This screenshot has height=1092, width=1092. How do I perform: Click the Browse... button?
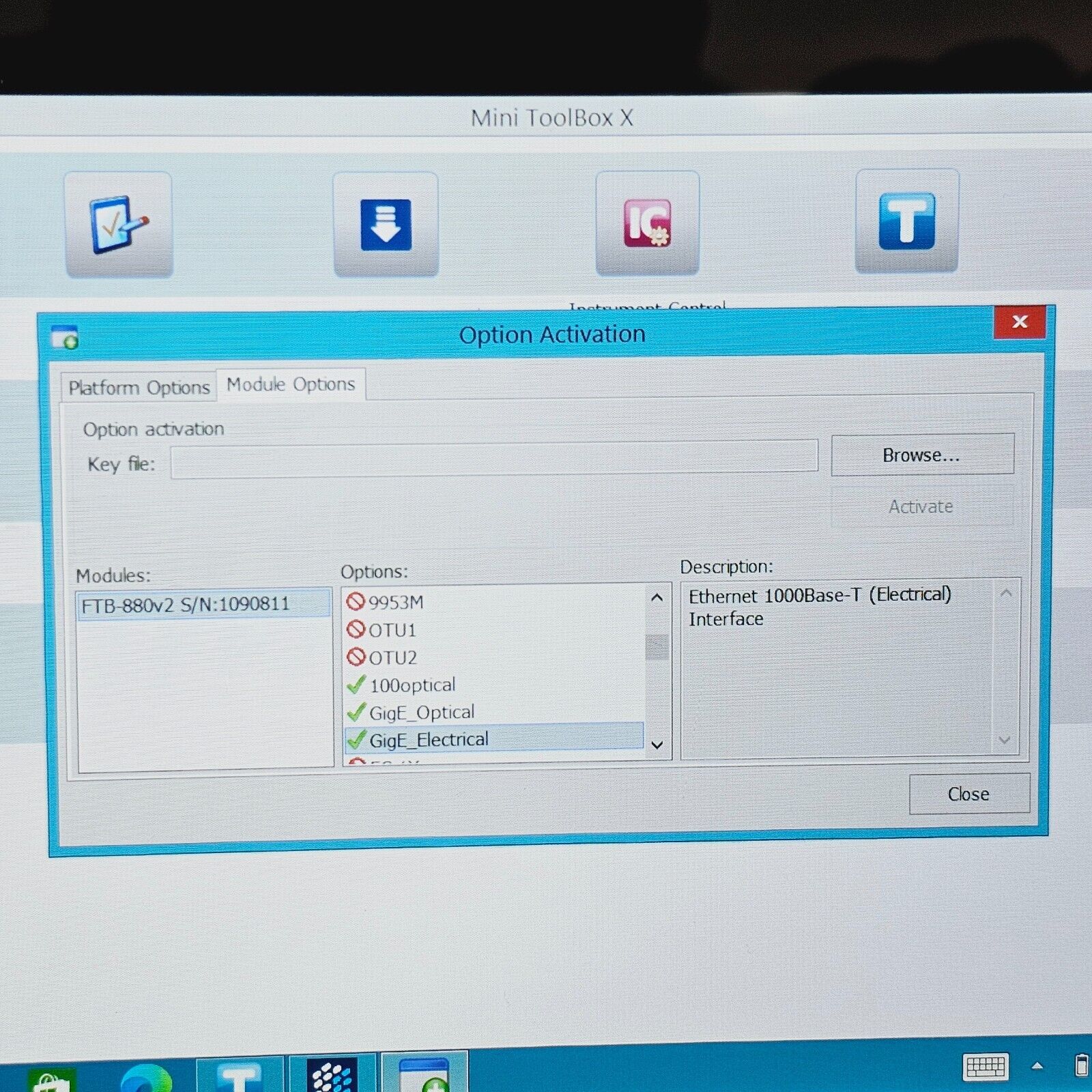pyautogui.click(x=921, y=455)
